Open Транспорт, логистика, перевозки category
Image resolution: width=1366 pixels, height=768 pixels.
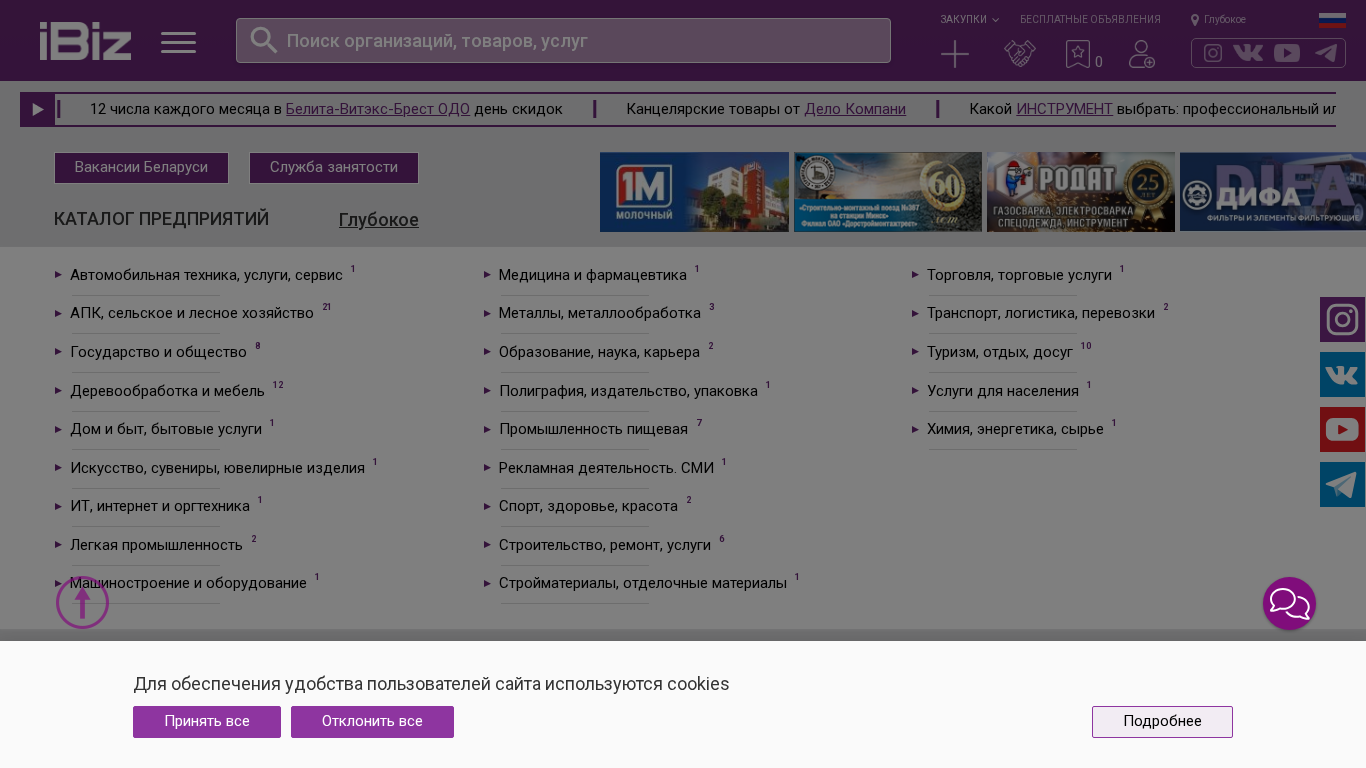[1041, 313]
